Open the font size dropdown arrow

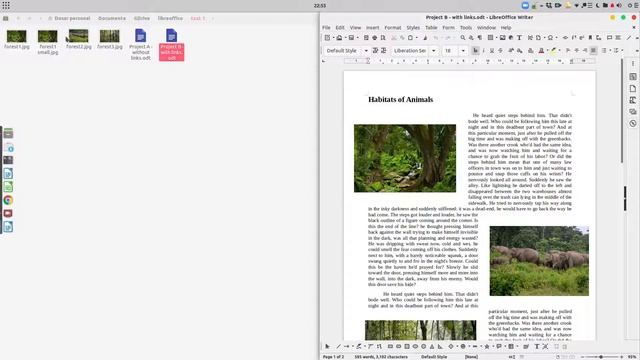coord(463,51)
